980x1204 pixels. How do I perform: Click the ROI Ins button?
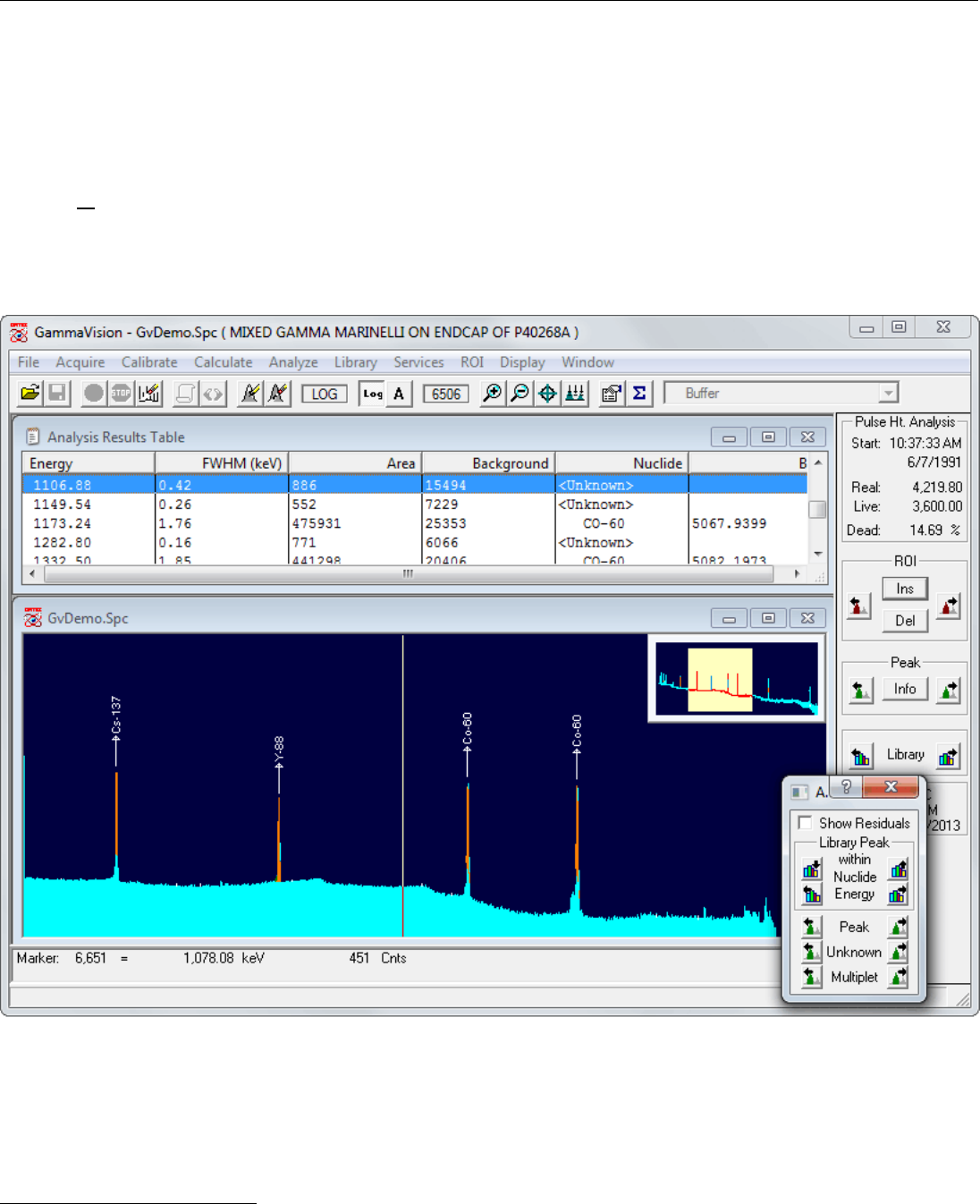[x=905, y=589]
